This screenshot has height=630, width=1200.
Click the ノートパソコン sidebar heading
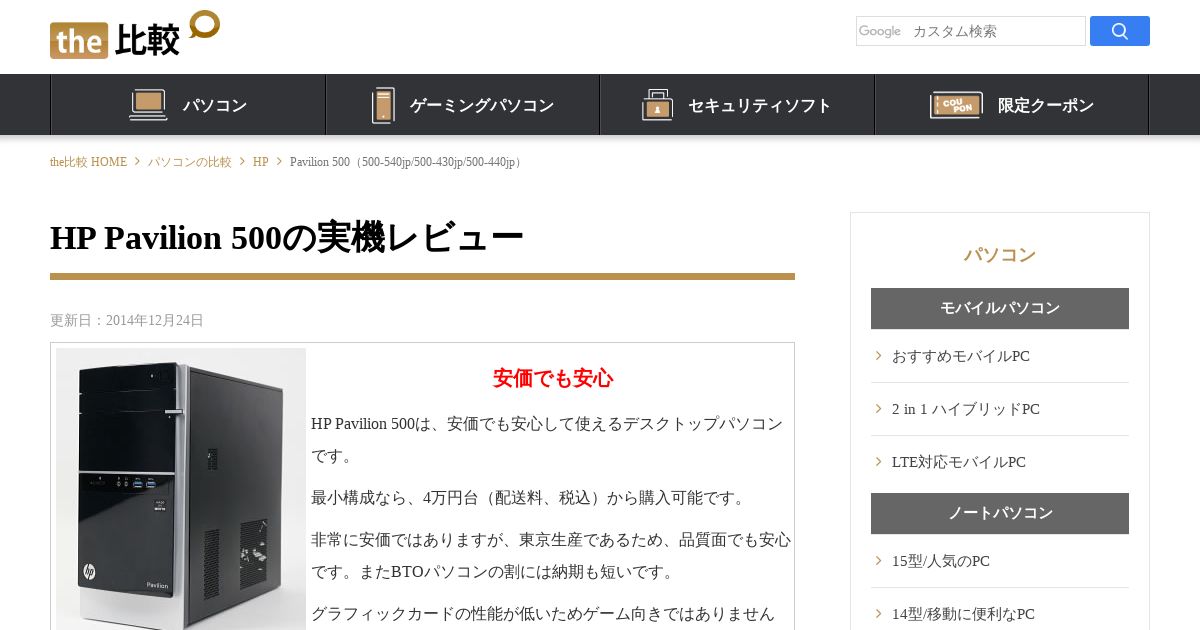[x=1000, y=513]
